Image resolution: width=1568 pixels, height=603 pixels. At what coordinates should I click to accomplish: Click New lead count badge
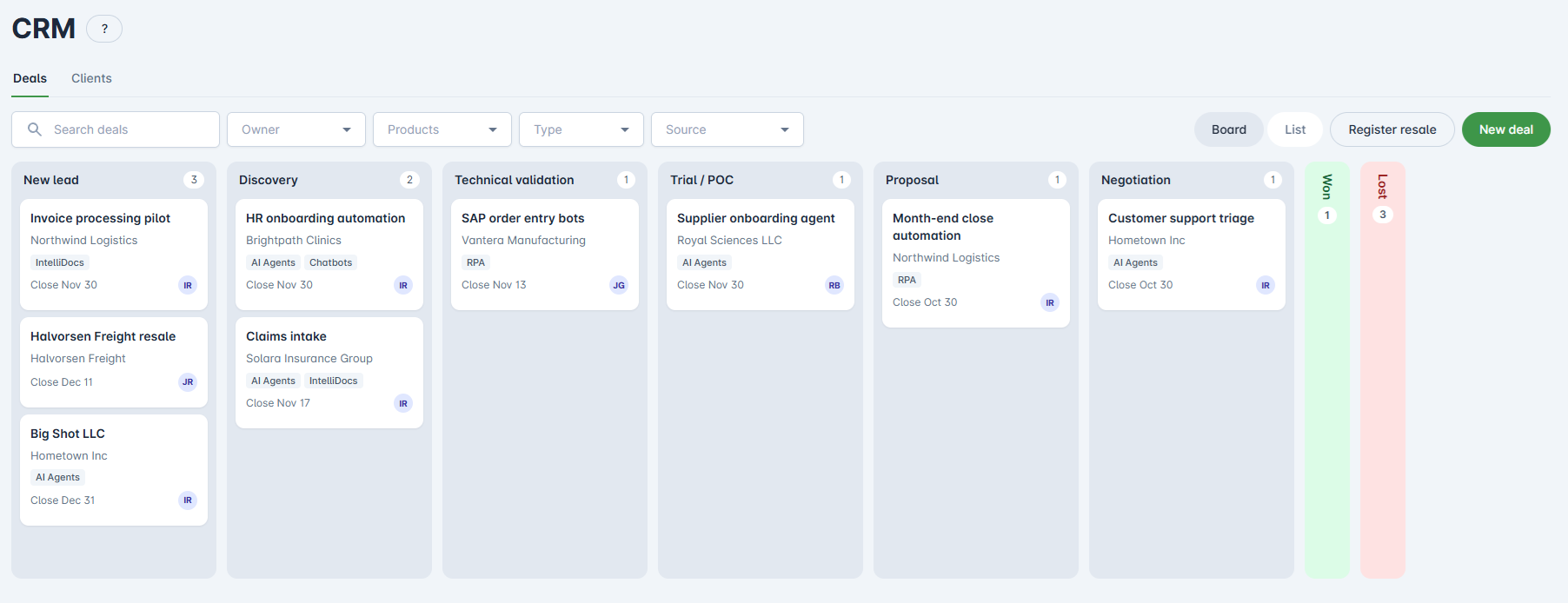pyautogui.click(x=194, y=180)
